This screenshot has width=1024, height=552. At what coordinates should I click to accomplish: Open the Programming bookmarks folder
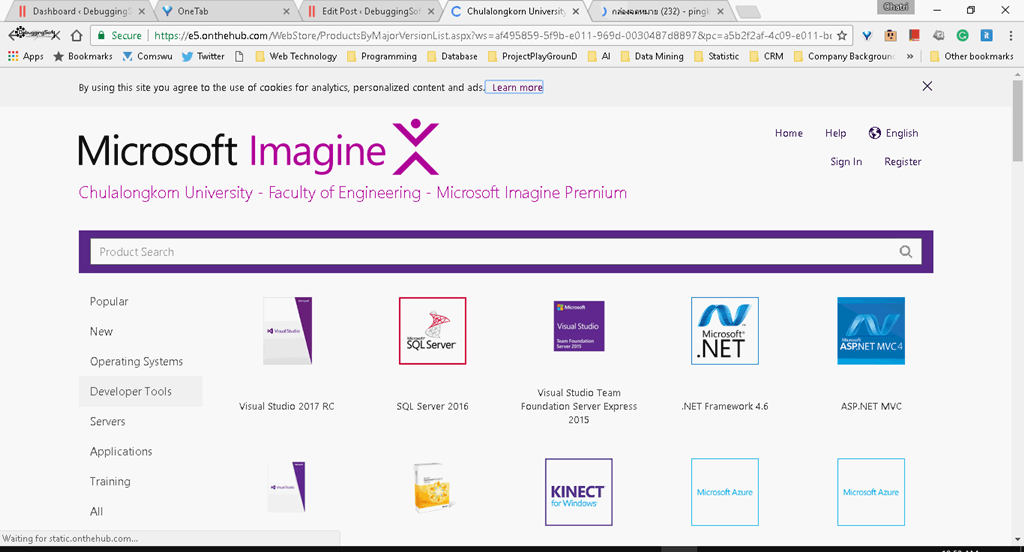pos(382,56)
